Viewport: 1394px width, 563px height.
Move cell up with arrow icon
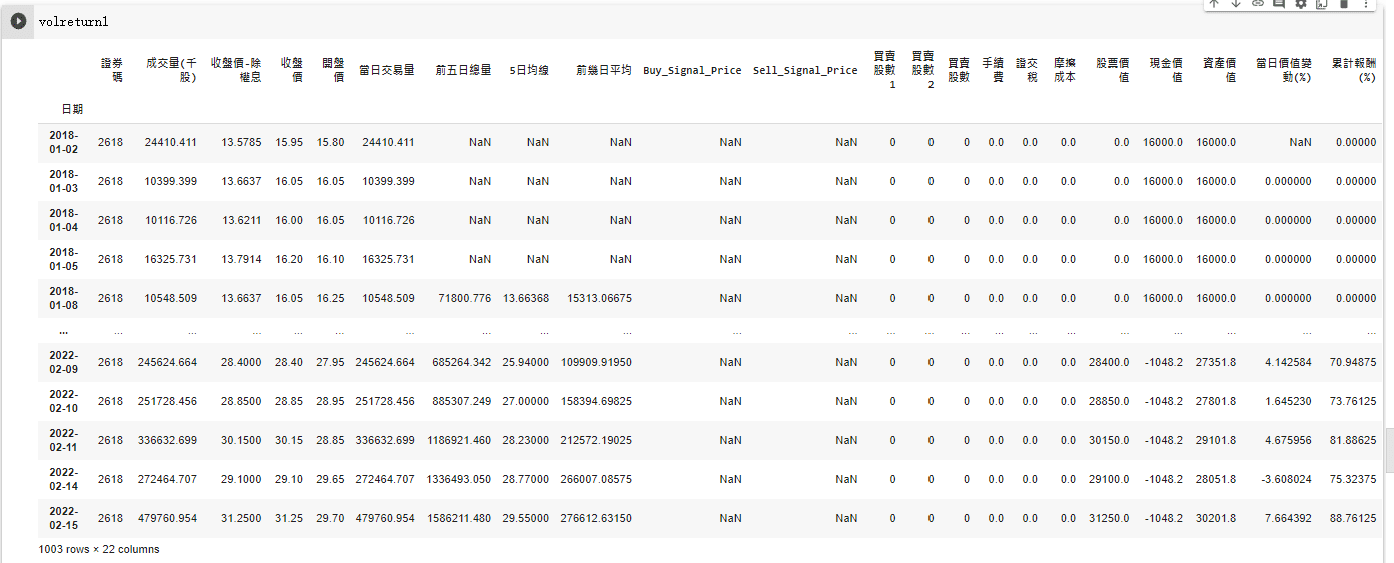[1214, 4]
